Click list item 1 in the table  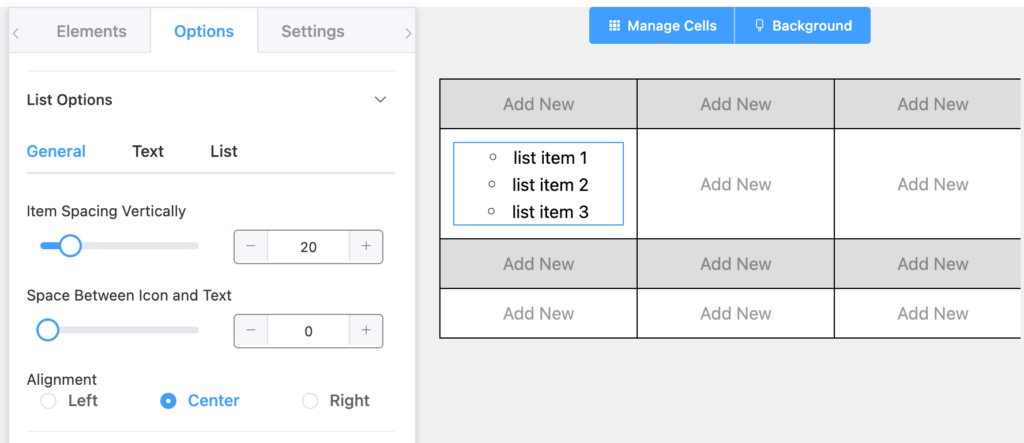[x=550, y=157]
